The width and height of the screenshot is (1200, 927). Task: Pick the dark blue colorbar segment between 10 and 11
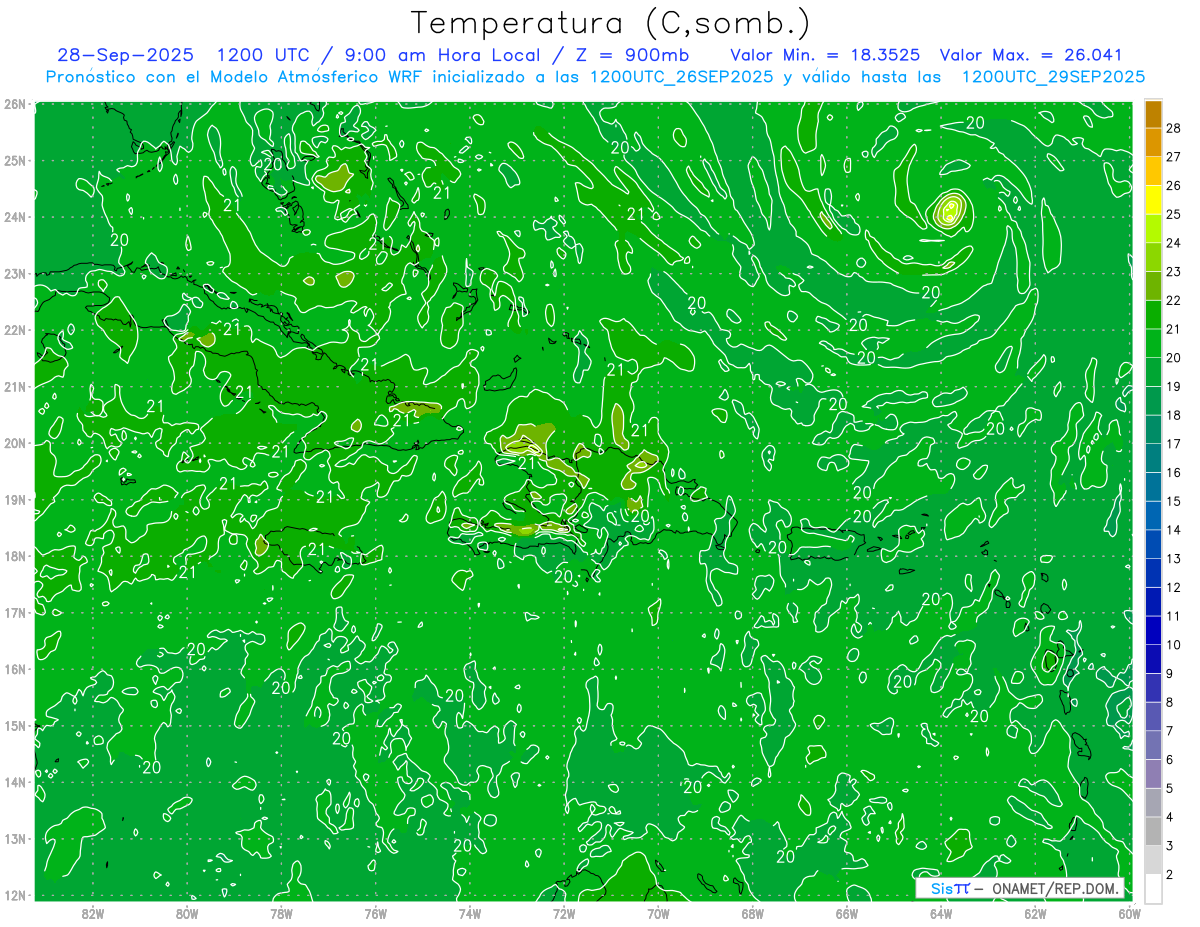pos(1153,631)
